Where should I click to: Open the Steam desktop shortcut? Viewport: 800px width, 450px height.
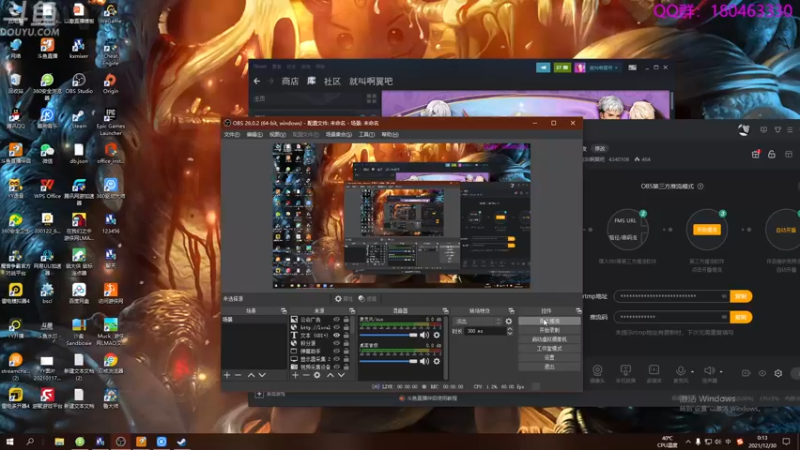pyautogui.click(x=79, y=119)
